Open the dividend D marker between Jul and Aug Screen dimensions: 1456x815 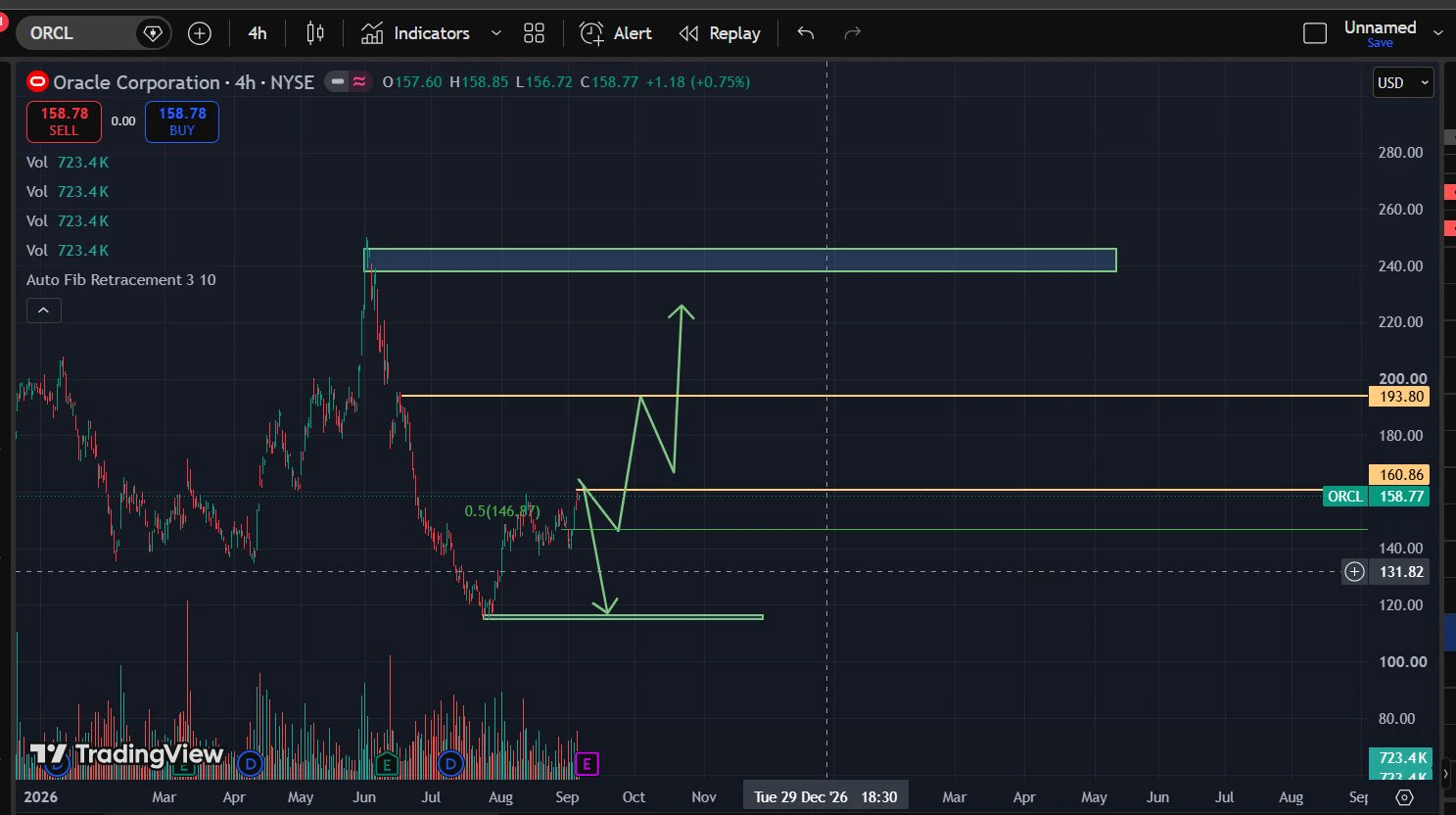pyautogui.click(x=450, y=763)
